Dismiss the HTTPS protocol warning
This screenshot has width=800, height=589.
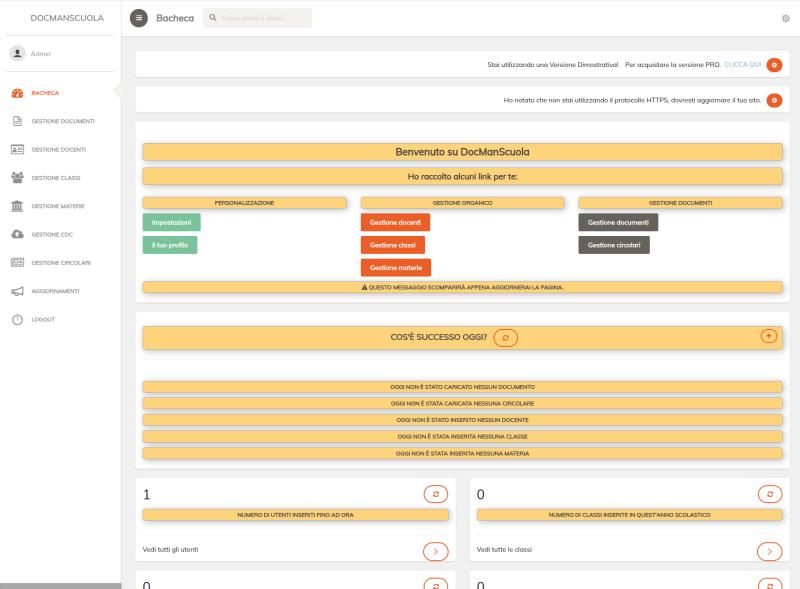tap(774, 100)
